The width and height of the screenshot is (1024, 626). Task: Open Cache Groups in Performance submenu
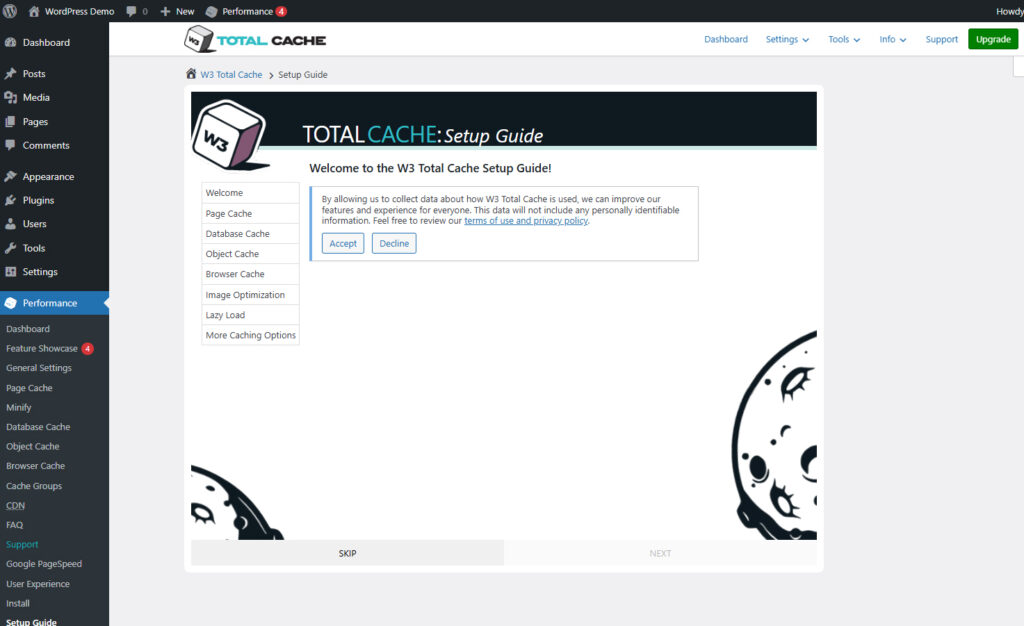click(x=34, y=486)
